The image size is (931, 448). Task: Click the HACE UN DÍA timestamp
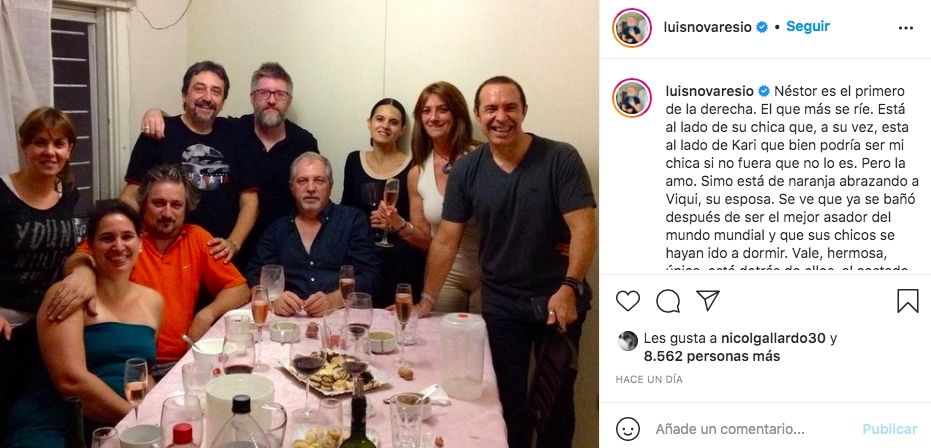click(x=649, y=380)
